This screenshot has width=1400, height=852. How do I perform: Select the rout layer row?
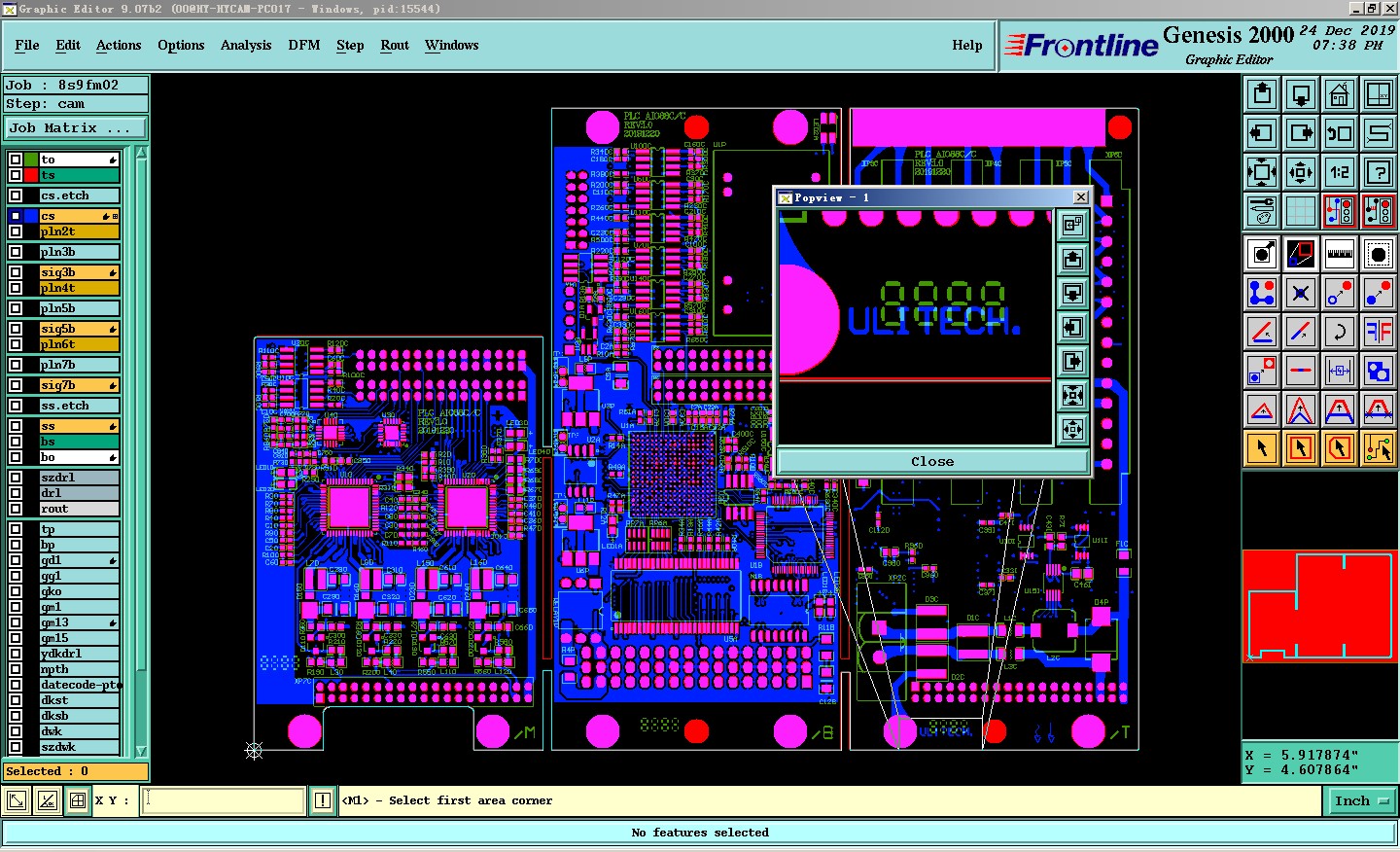[x=79, y=509]
